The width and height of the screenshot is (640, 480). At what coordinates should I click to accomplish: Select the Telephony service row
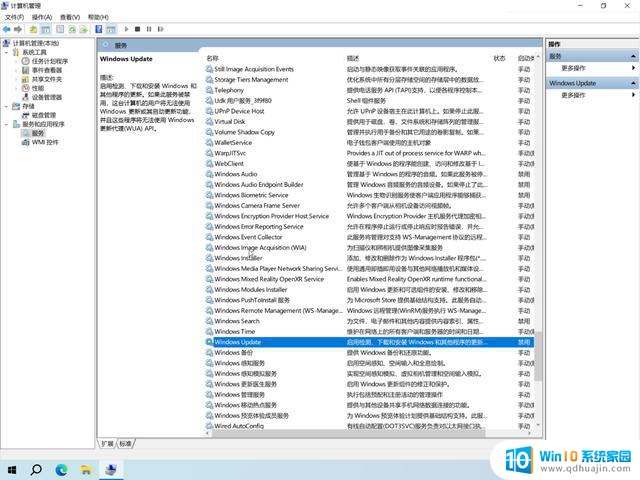point(369,90)
